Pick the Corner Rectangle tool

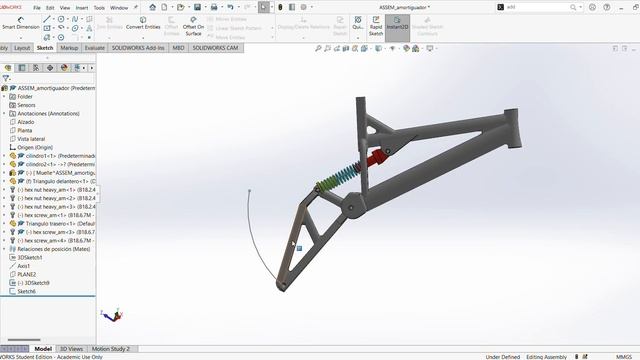(47, 28)
